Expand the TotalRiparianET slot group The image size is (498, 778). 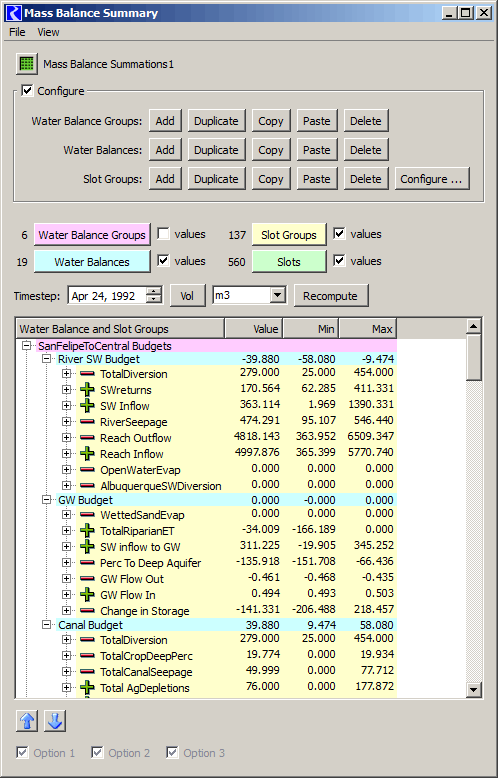coord(66,530)
